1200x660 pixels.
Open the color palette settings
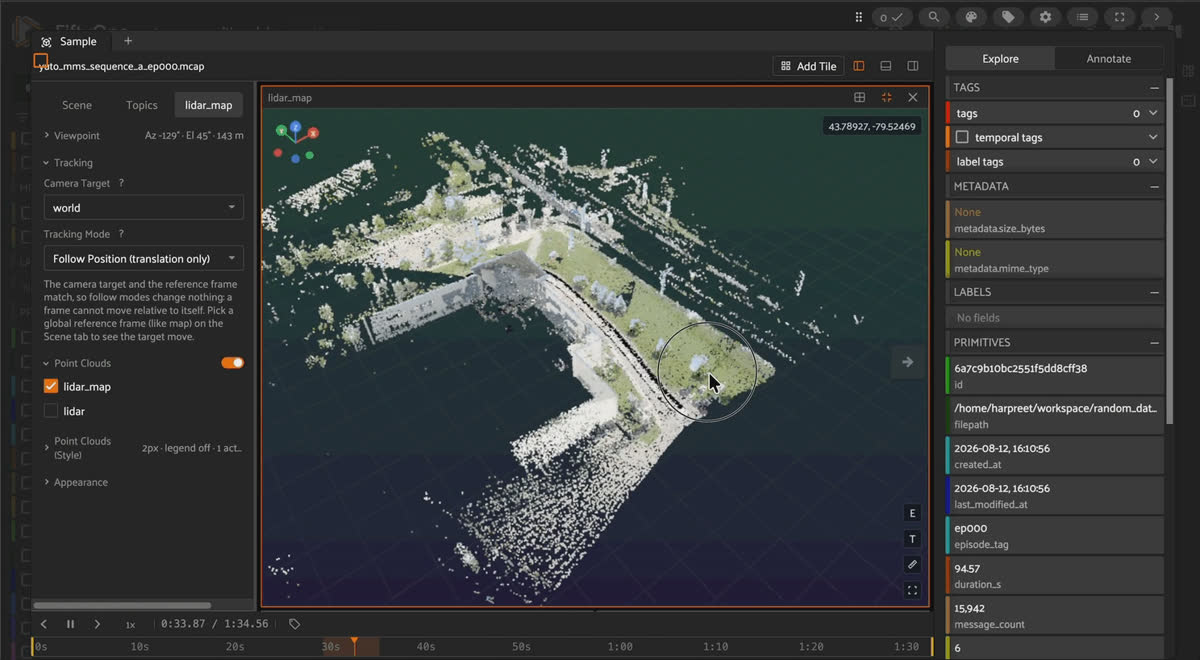click(970, 17)
